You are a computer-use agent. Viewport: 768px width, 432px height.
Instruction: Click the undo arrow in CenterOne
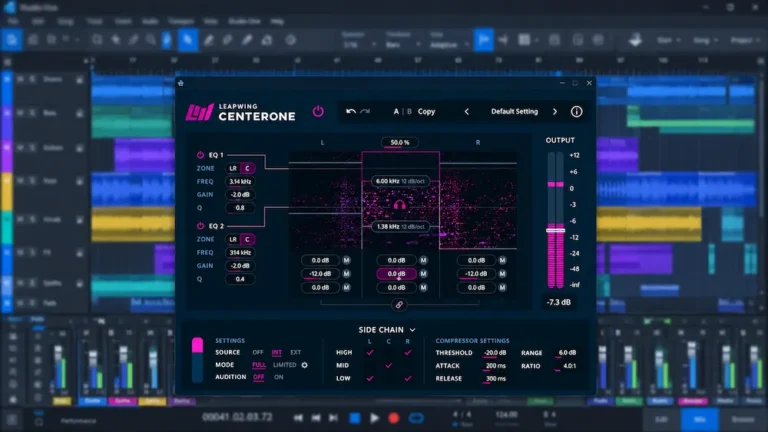tap(351, 111)
